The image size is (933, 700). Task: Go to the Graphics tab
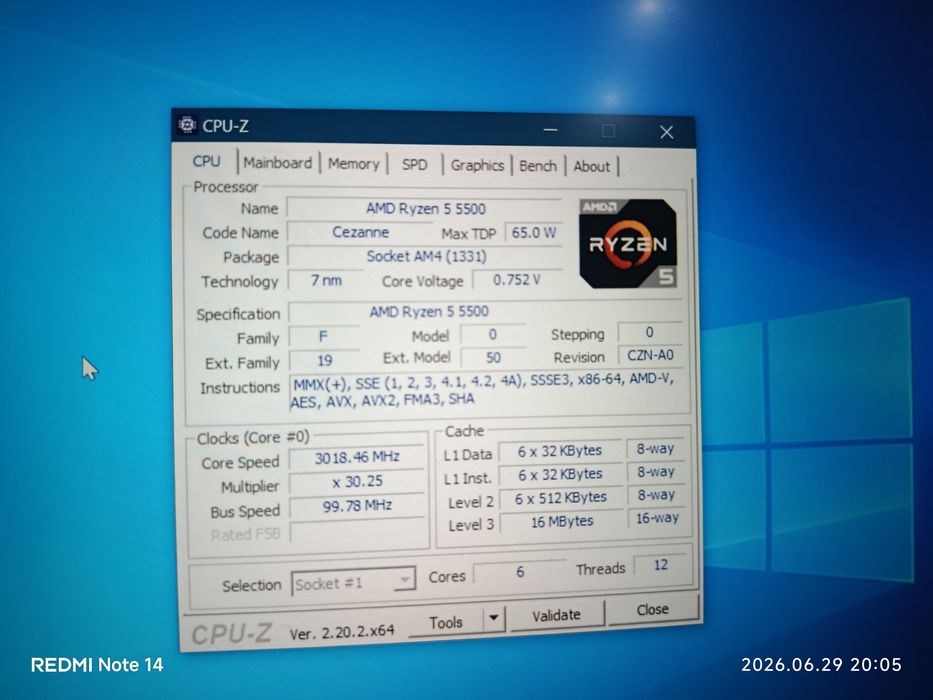click(x=477, y=165)
